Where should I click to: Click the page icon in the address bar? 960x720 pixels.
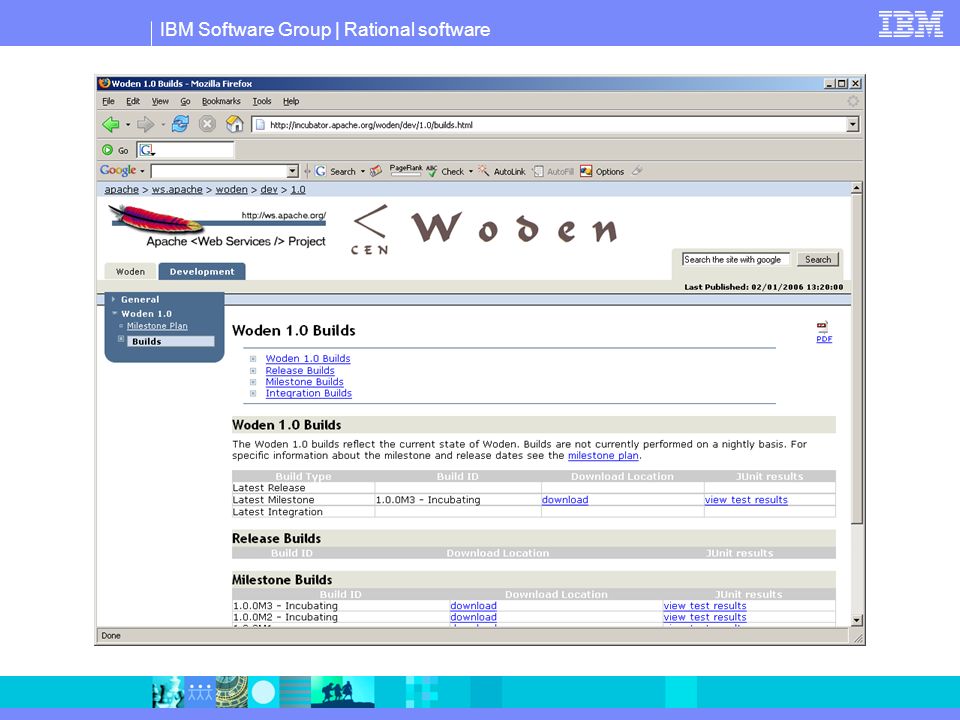point(260,125)
